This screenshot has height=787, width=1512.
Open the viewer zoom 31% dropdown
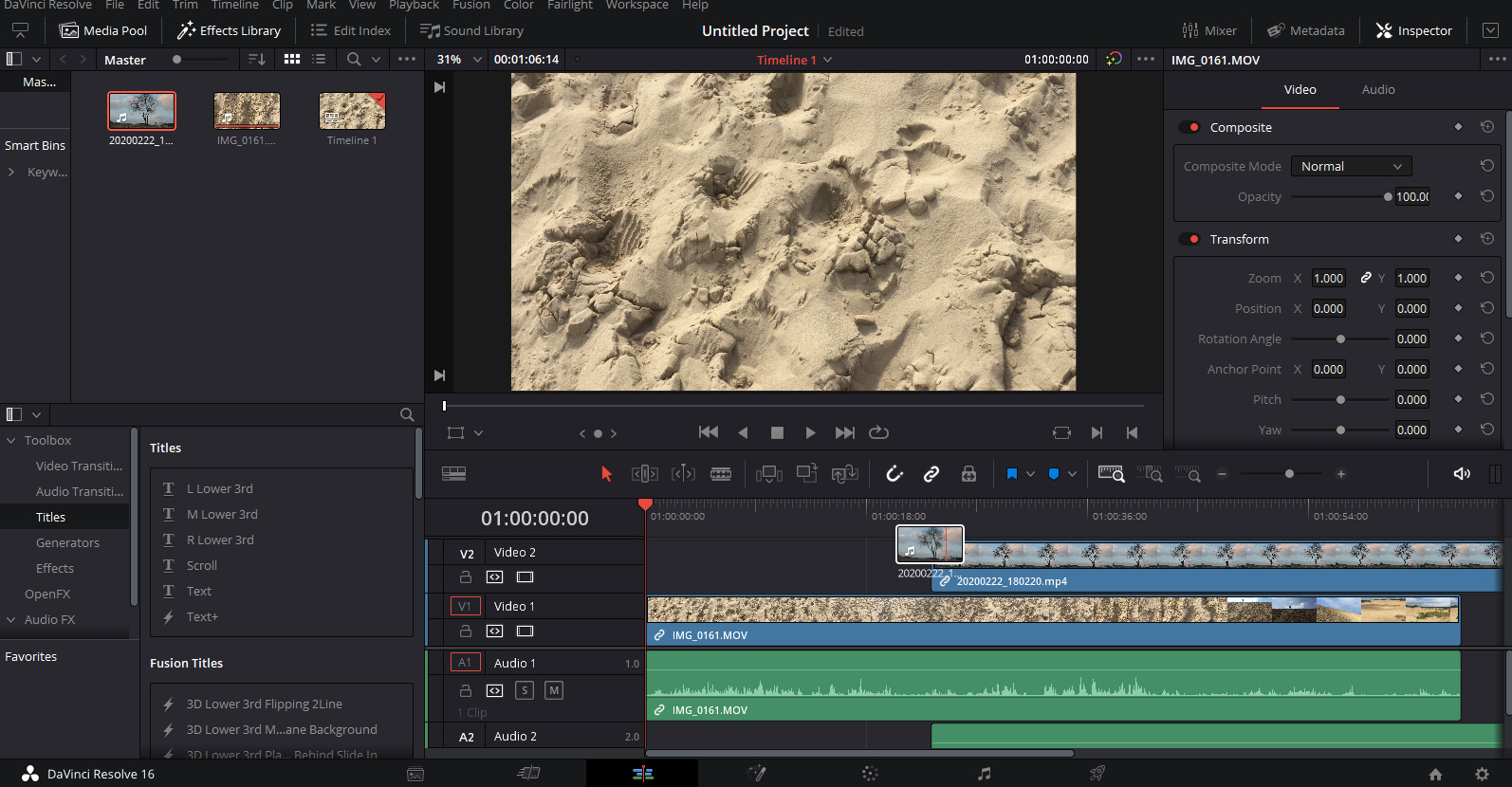pyautogui.click(x=477, y=59)
